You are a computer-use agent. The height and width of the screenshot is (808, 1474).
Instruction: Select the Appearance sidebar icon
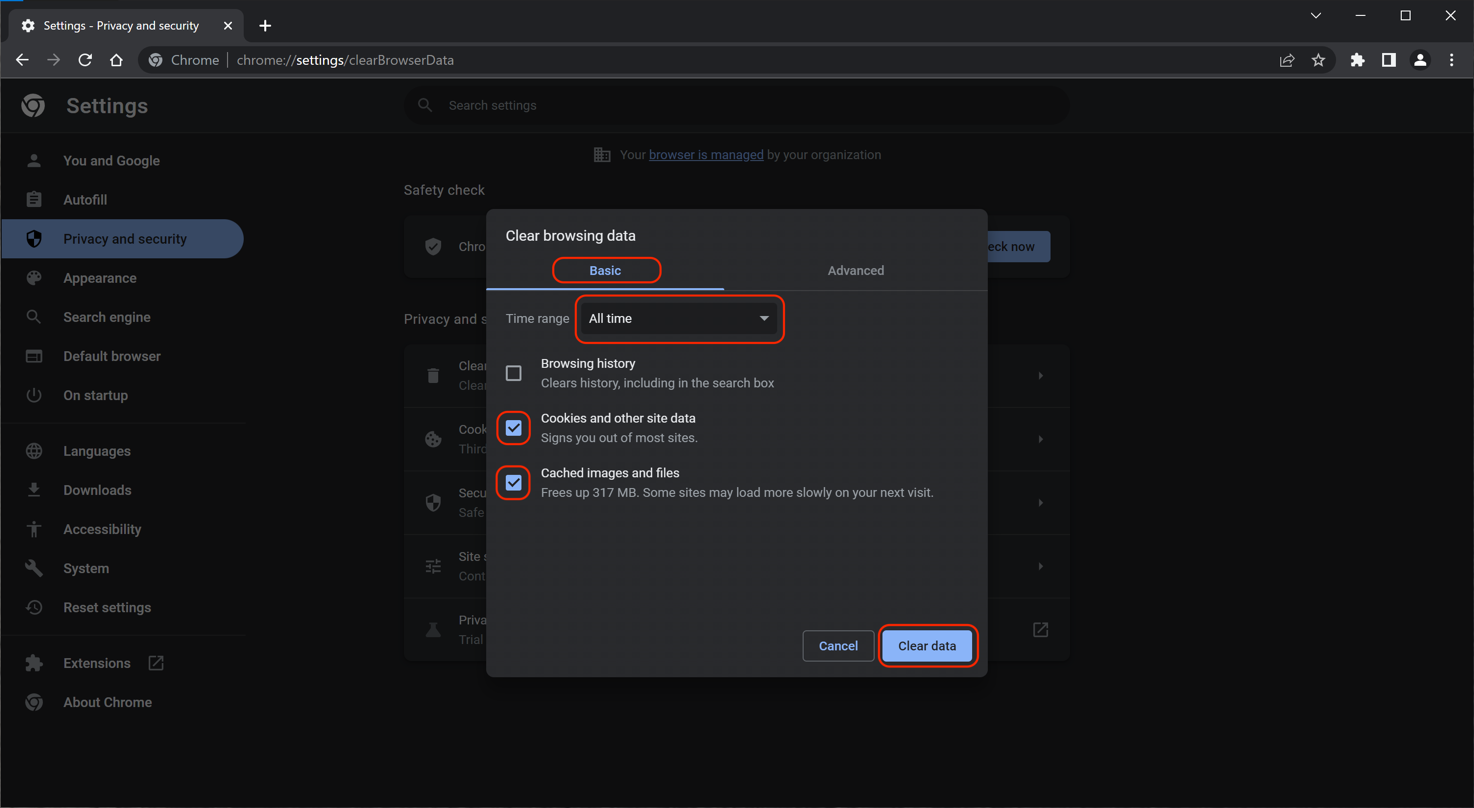tap(100, 278)
